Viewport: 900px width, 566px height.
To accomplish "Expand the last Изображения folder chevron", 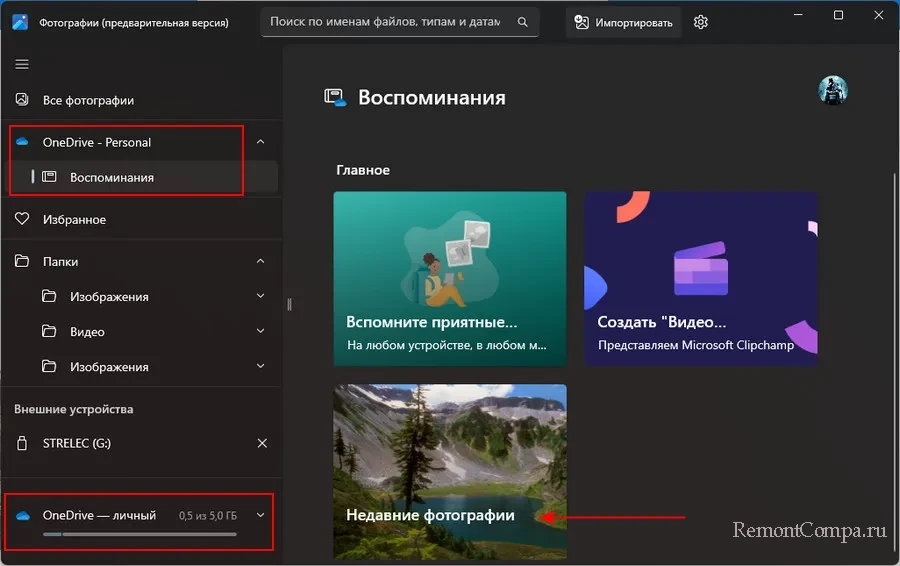I will click(261, 366).
